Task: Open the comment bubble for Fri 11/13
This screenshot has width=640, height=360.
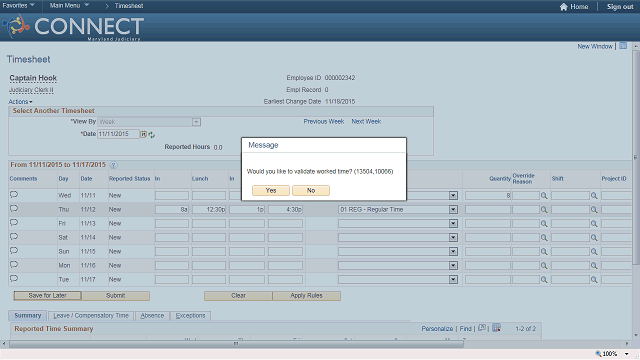Action: [x=14, y=223]
